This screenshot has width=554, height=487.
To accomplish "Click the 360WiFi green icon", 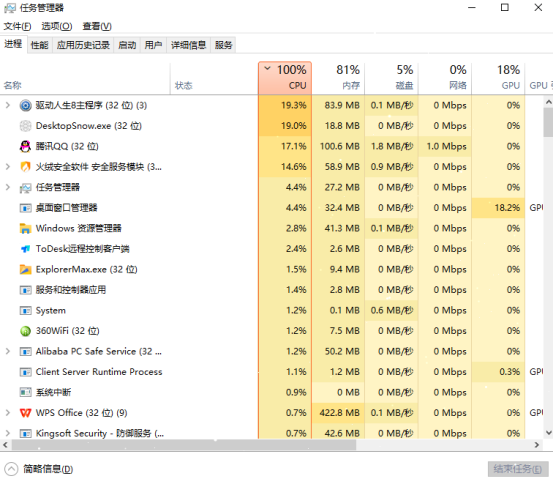I will click(25, 331).
